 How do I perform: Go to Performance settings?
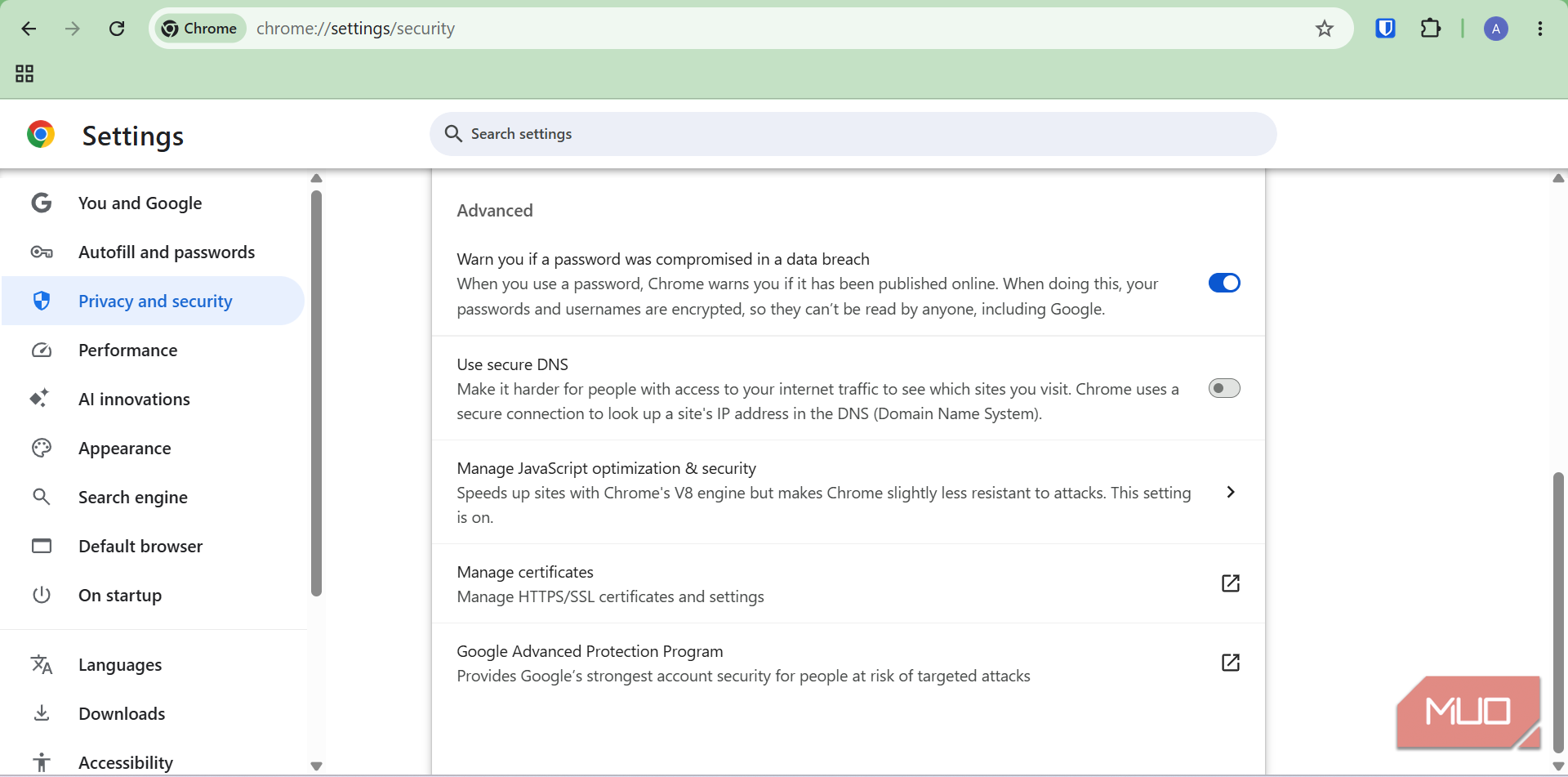pyautogui.click(x=154, y=350)
